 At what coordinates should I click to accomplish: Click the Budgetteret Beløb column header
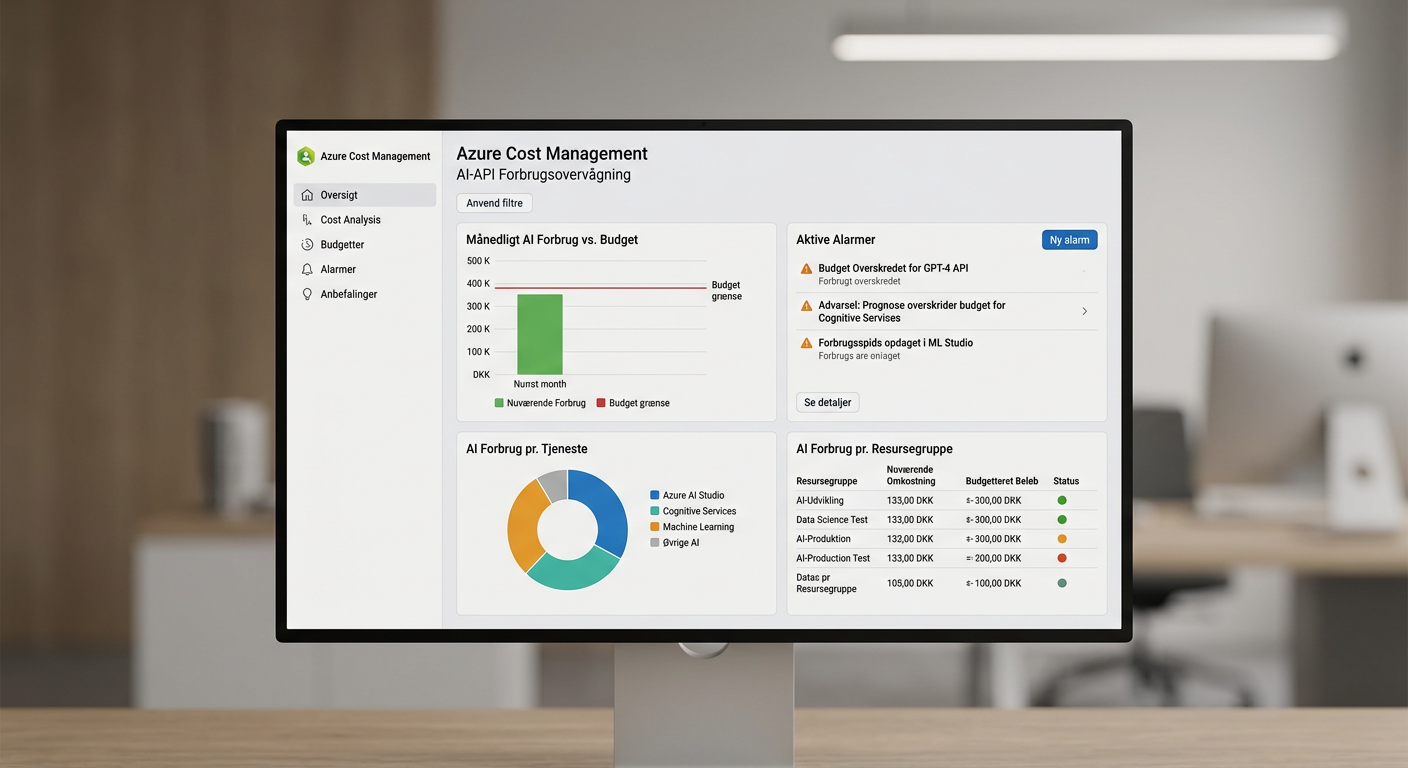[x=1002, y=481]
